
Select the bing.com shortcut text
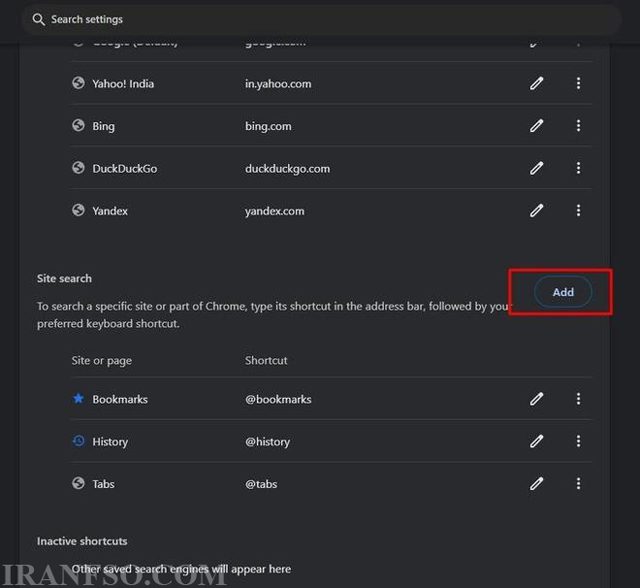point(268,126)
